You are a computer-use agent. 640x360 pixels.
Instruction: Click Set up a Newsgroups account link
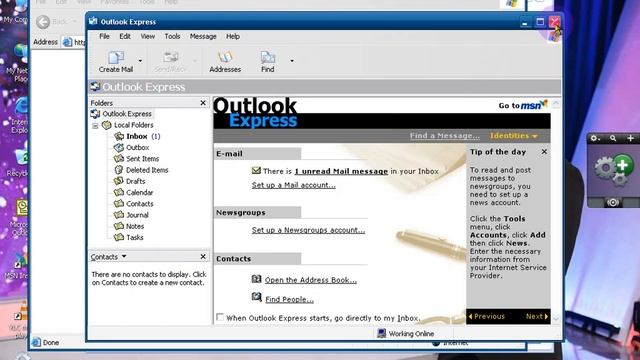click(x=309, y=230)
